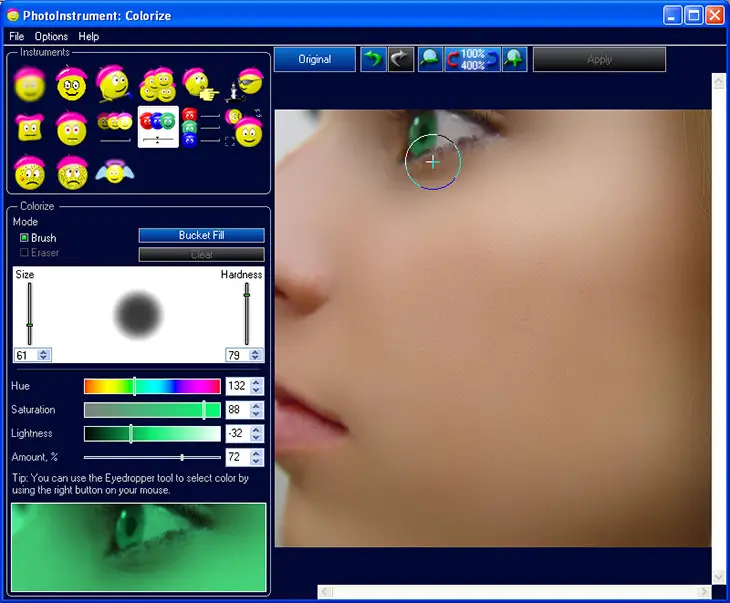Open the Help menu
Screen dimensions: 730x603
pos(88,36)
